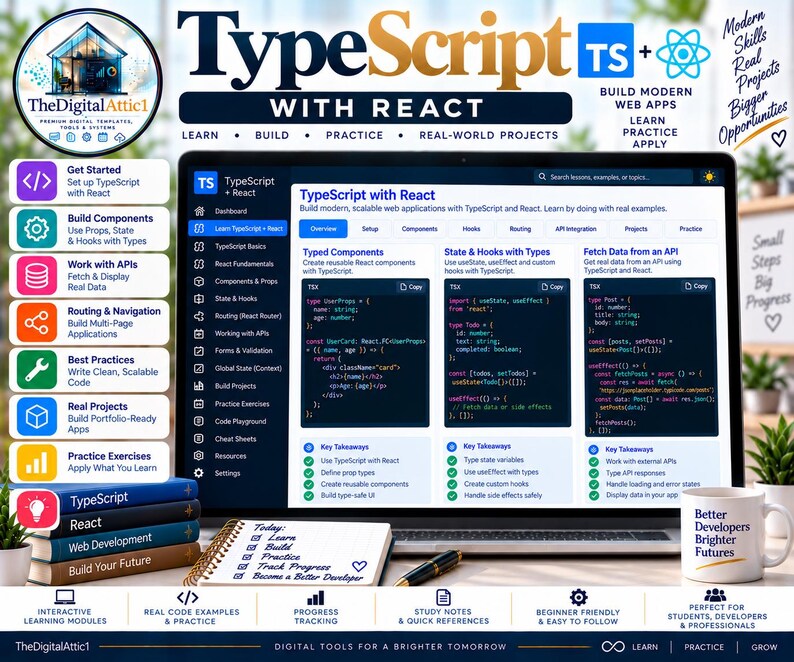Image resolution: width=794 pixels, height=662 pixels.
Task: Check the 'Use TypeScript with React' takeaway
Action: pos(308,461)
